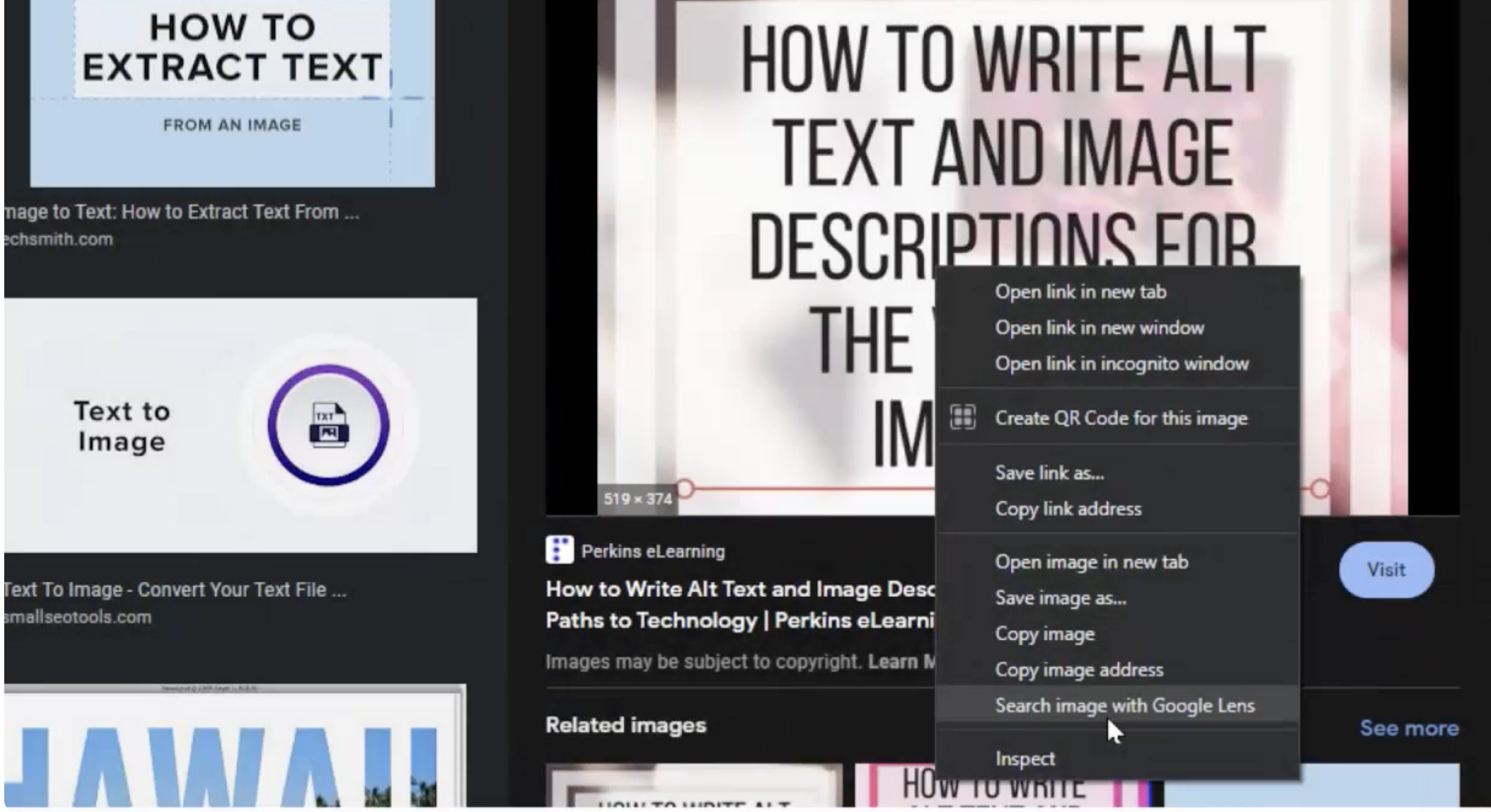Choose 'Open link in new window'
Screen dimensions: 1491x812
point(1099,328)
